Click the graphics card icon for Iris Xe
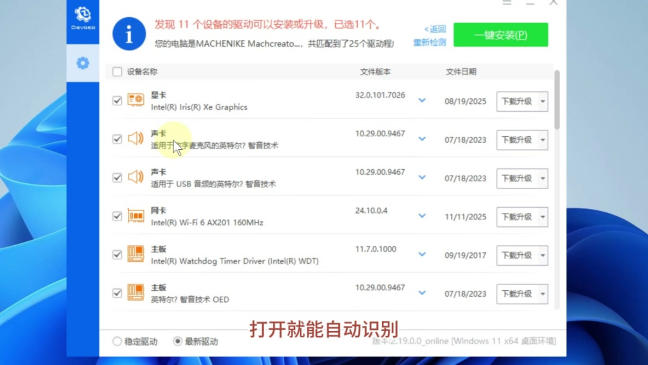The width and height of the screenshot is (648, 365). click(x=136, y=100)
